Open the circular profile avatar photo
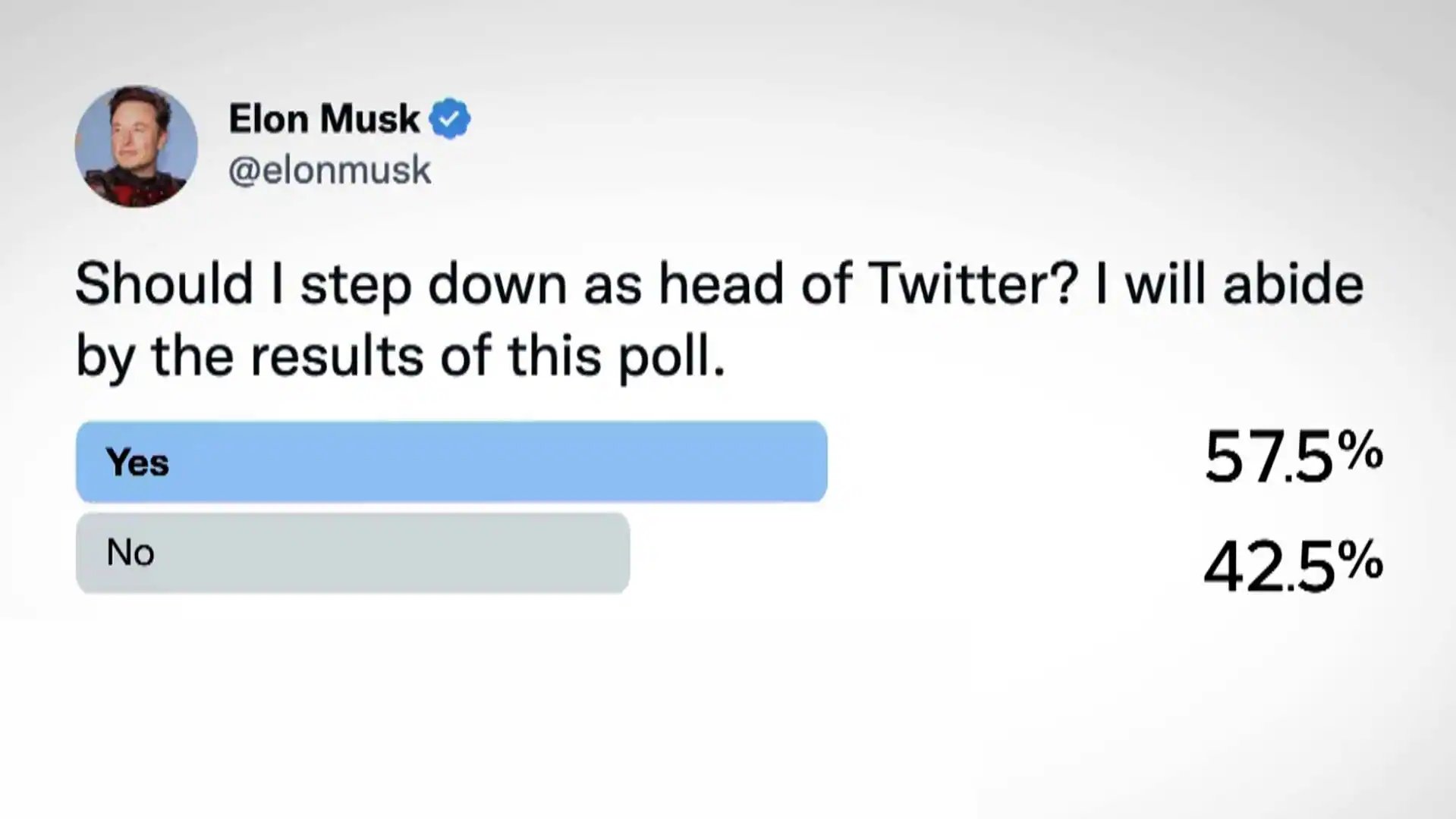This screenshot has height=819, width=1456. 136,146
